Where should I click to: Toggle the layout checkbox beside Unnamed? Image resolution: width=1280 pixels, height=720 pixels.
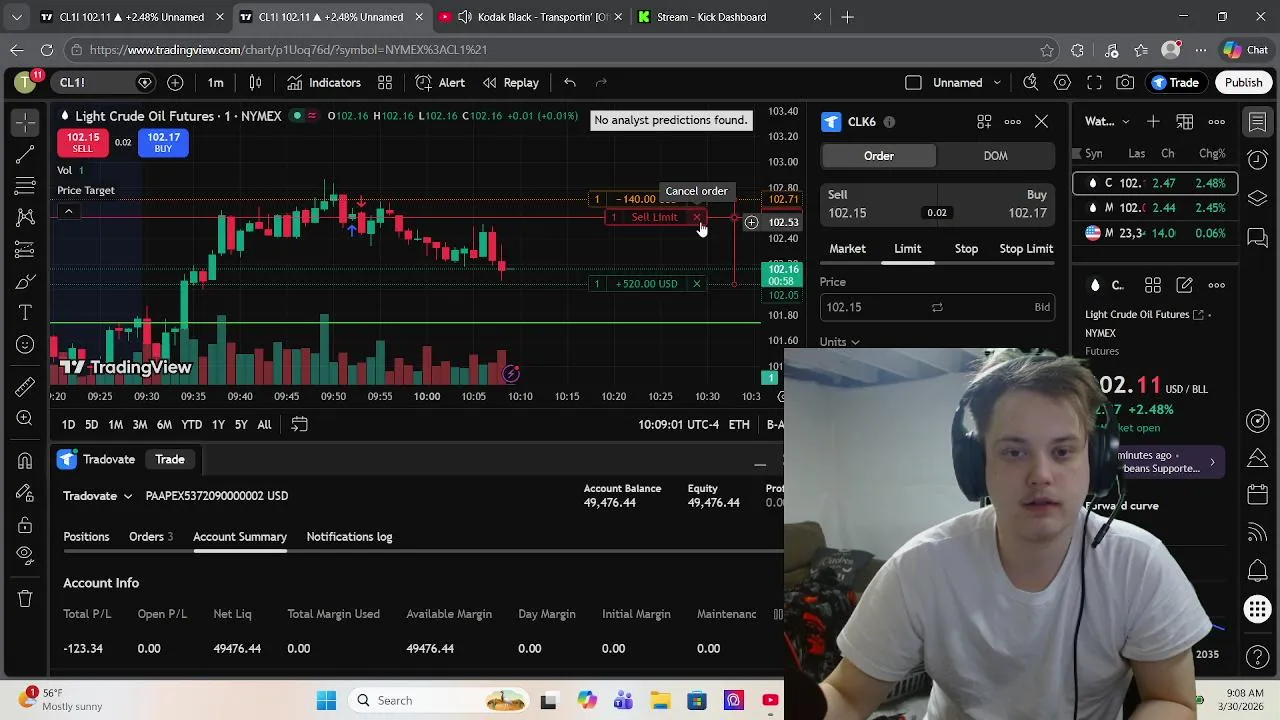coord(913,83)
